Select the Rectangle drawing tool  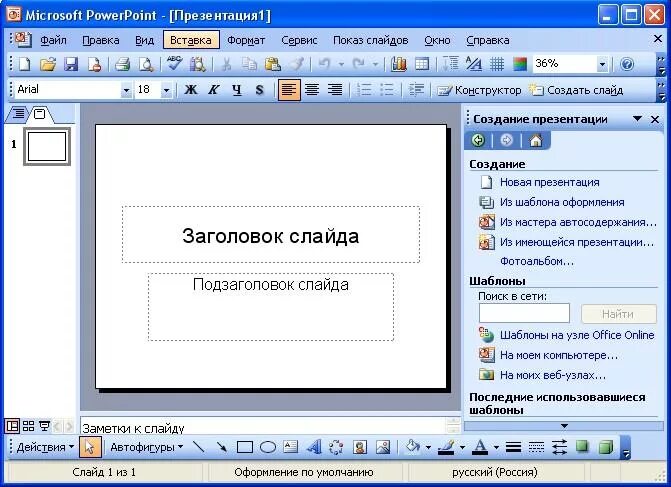point(245,447)
